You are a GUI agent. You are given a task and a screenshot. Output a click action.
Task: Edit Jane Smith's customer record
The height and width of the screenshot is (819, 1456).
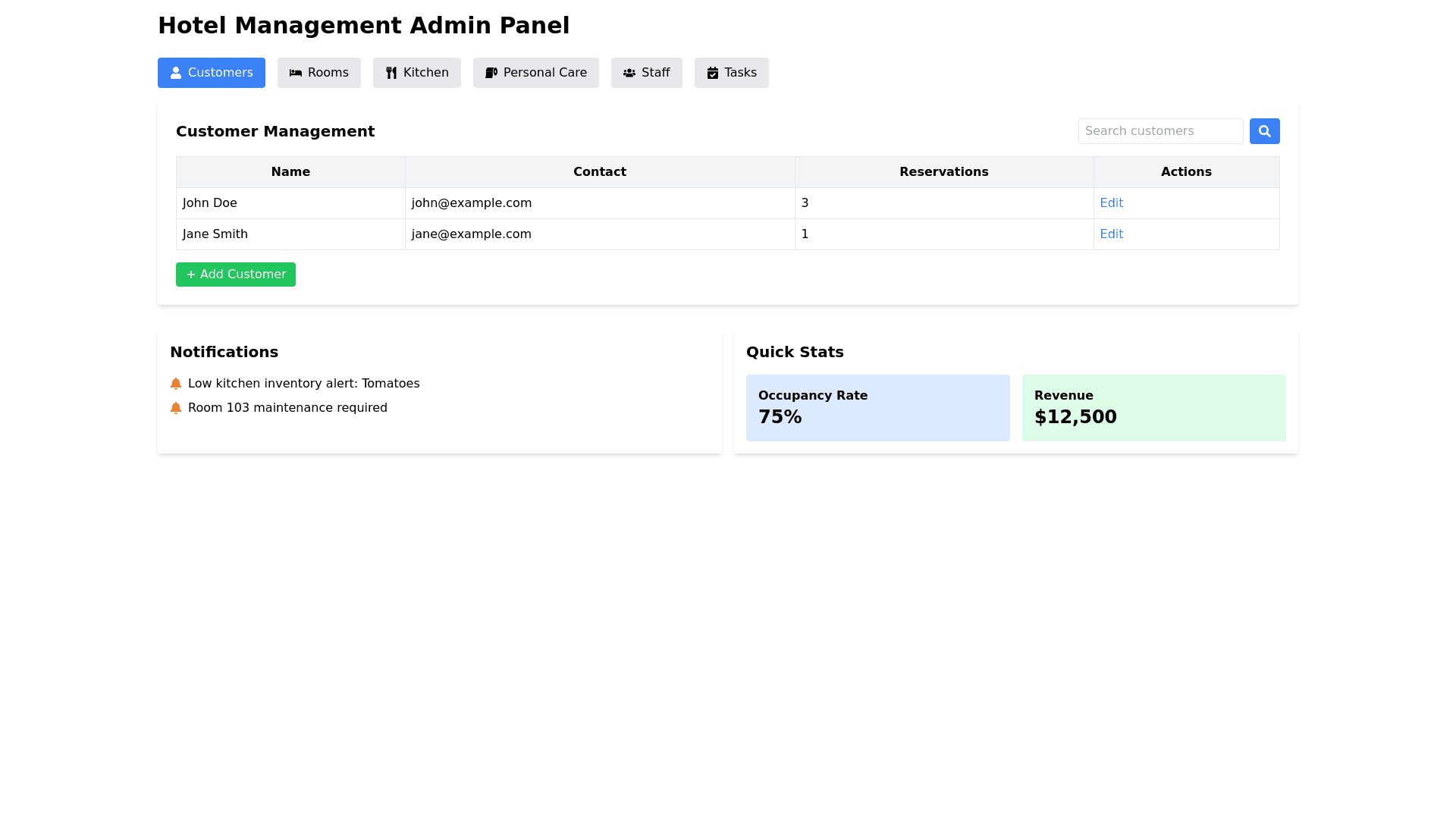[1111, 234]
